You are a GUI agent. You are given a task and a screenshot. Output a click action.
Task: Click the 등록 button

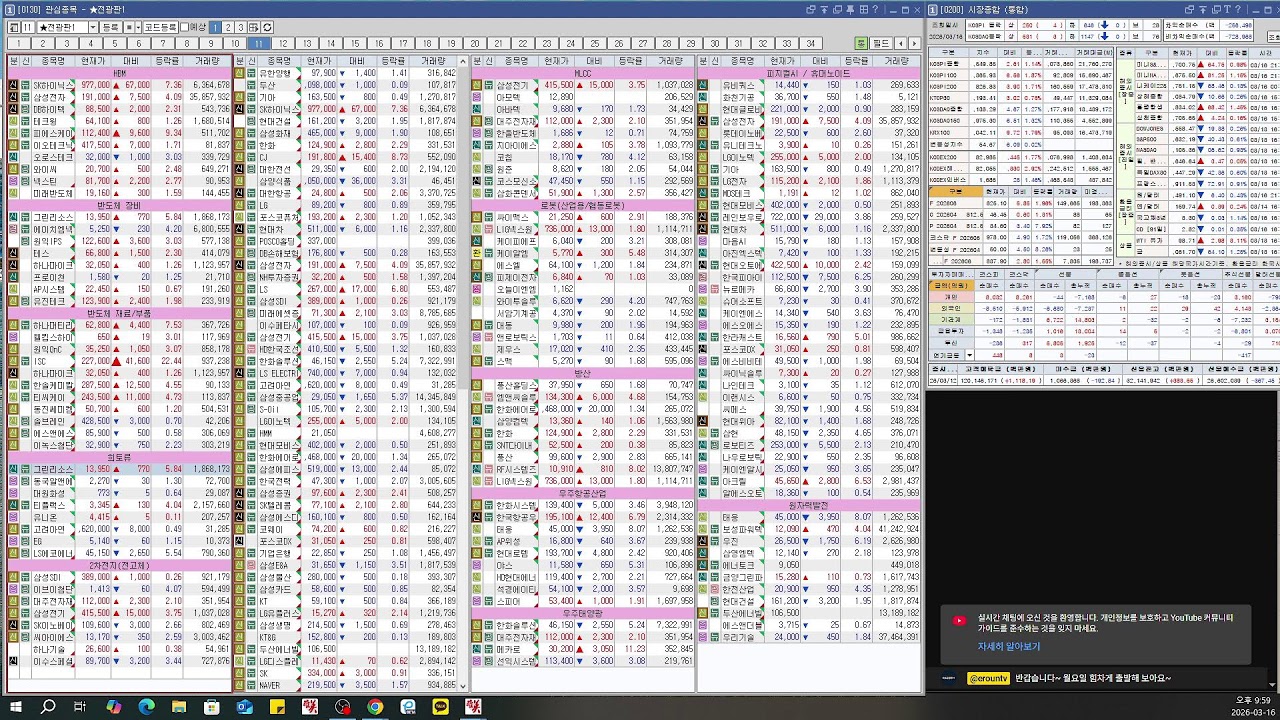(x=111, y=27)
